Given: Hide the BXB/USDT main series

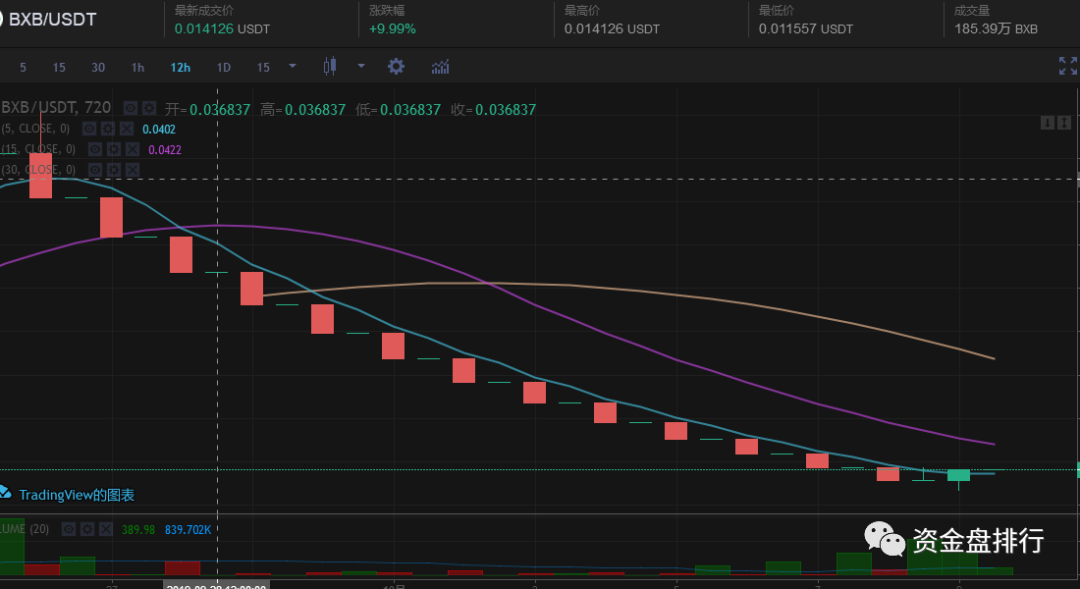Looking at the screenshot, I should pyautogui.click(x=130, y=108).
